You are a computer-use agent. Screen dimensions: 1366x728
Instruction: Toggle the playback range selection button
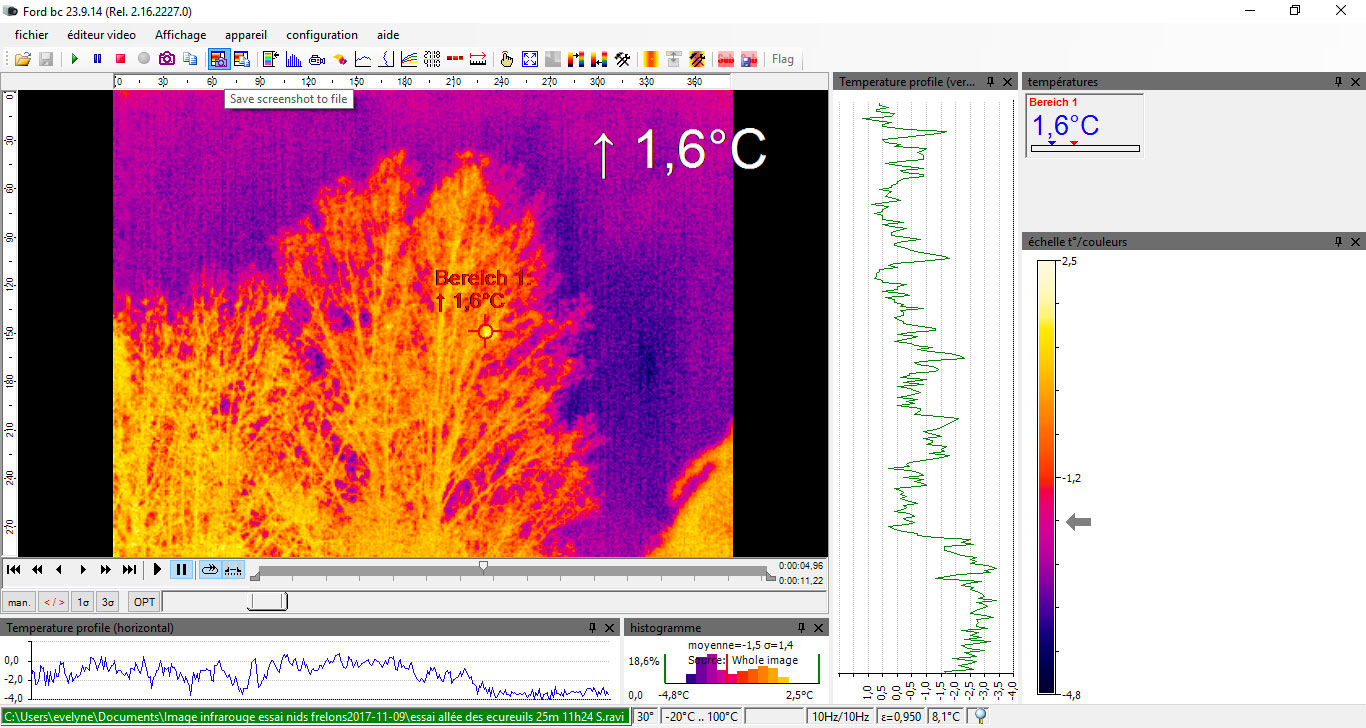233,570
